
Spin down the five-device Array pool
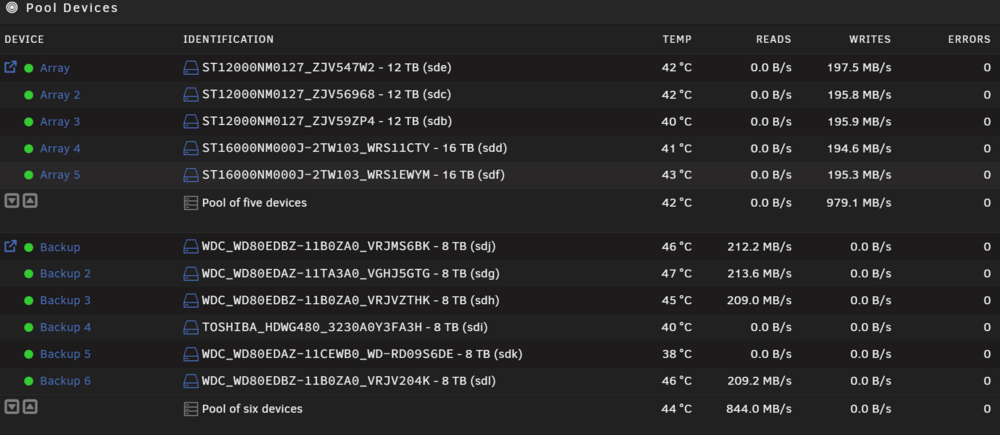[11, 201]
